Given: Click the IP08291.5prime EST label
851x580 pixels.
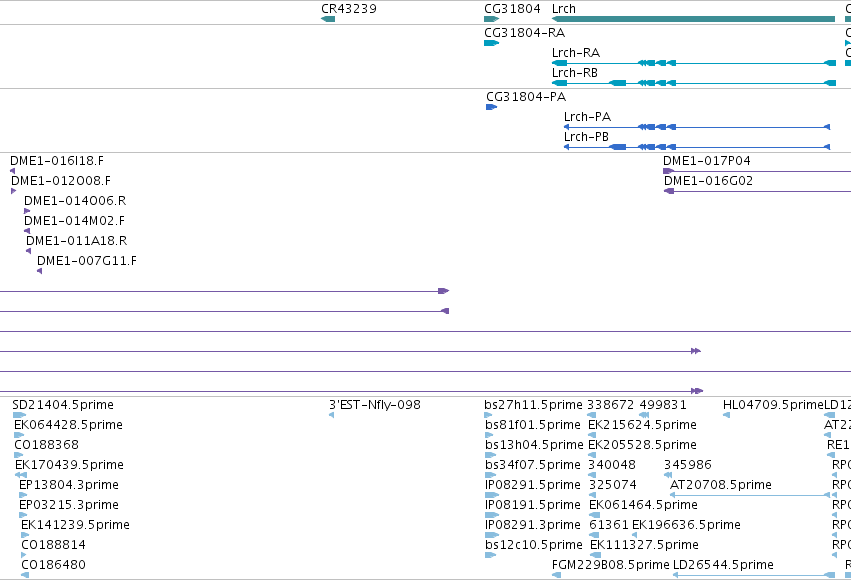Looking at the screenshot, I should coord(534,485).
